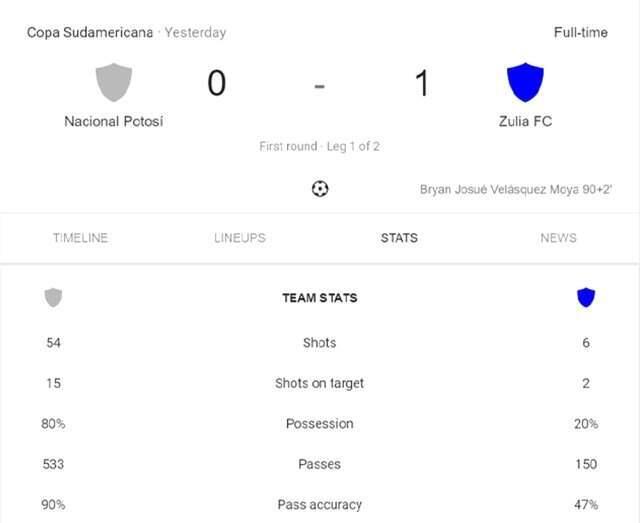
Task: Click small gray shield in Team Stats
Action: coord(53,298)
